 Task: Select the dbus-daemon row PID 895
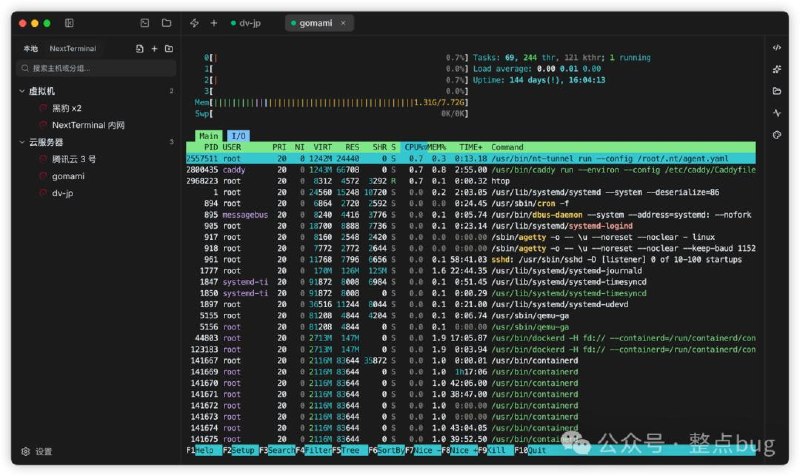(x=471, y=215)
